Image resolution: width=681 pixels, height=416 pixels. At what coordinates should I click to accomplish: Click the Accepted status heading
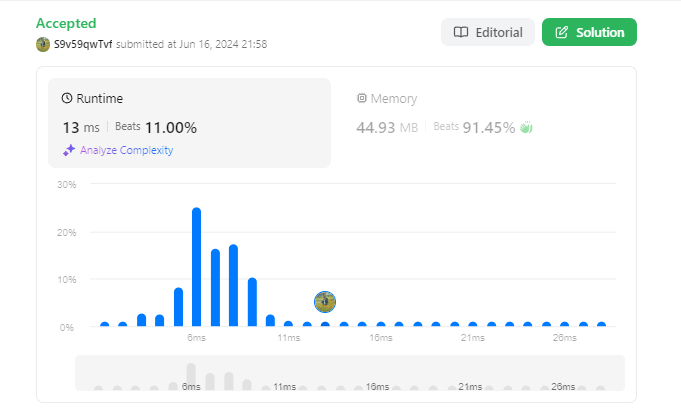coord(66,23)
